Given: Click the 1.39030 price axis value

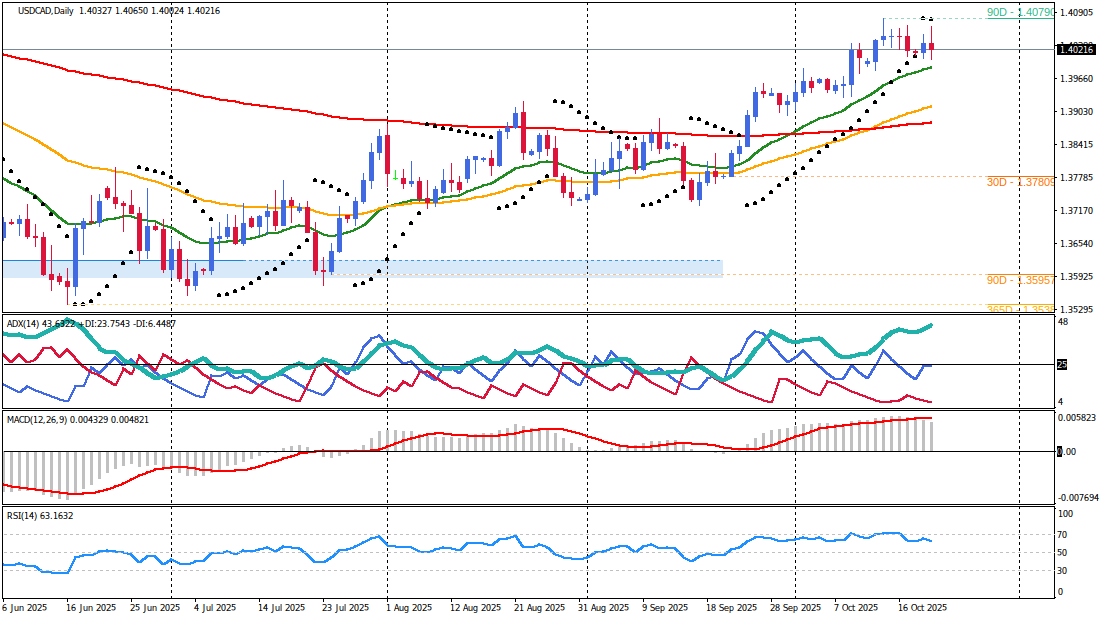Looking at the screenshot, I should click(1079, 112).
